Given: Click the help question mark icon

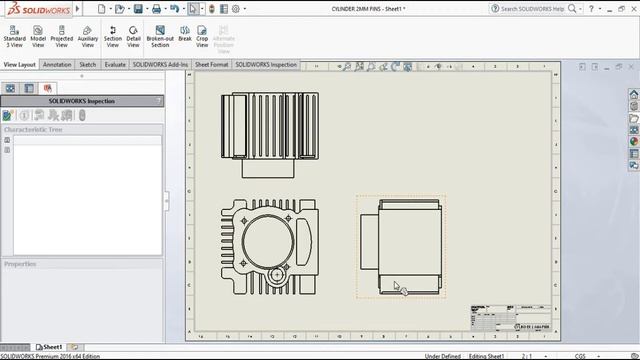Looking at the screenshot, I should point(591,9).
